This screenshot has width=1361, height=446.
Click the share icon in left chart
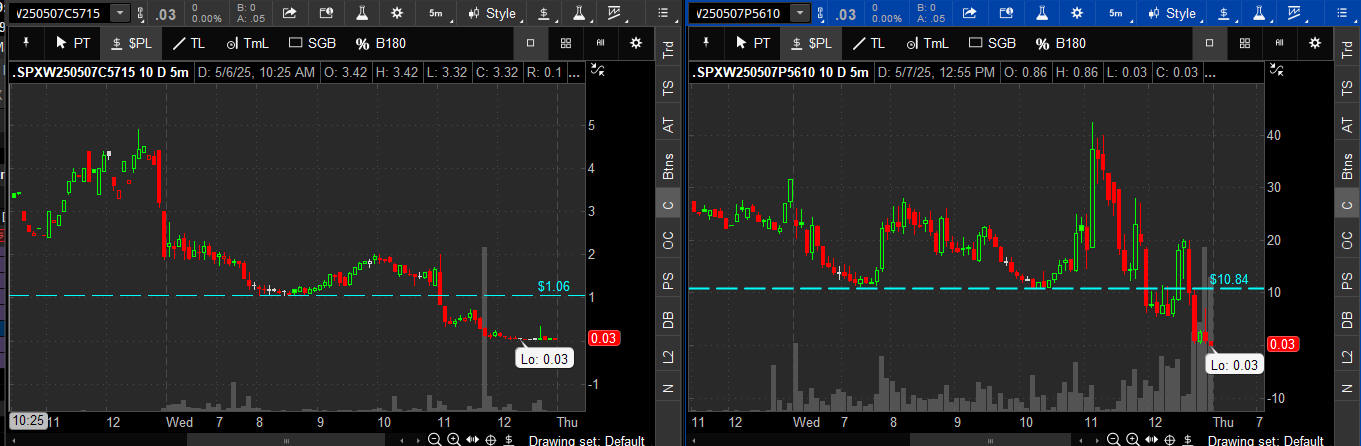point(288,13)
